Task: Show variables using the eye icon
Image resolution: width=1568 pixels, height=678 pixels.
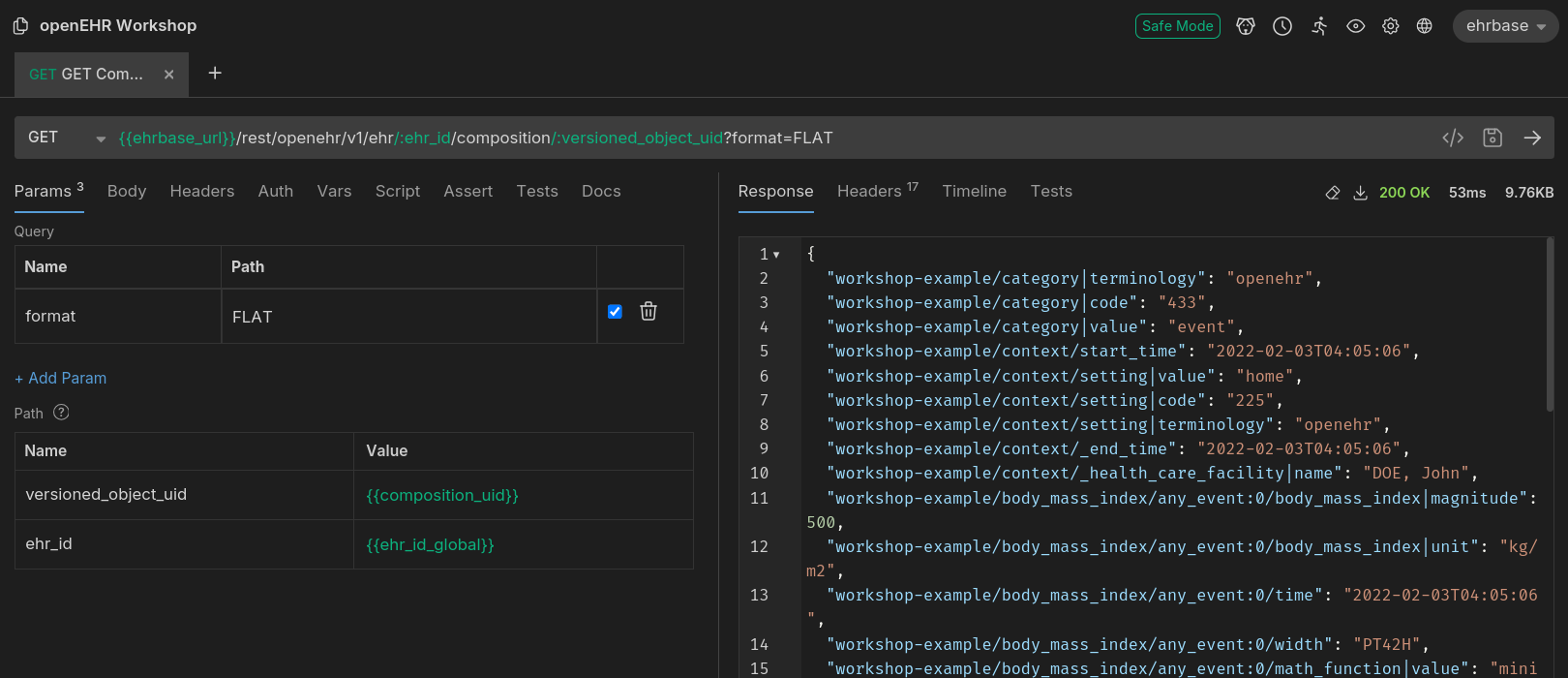Action: [x=1355, y=26]
